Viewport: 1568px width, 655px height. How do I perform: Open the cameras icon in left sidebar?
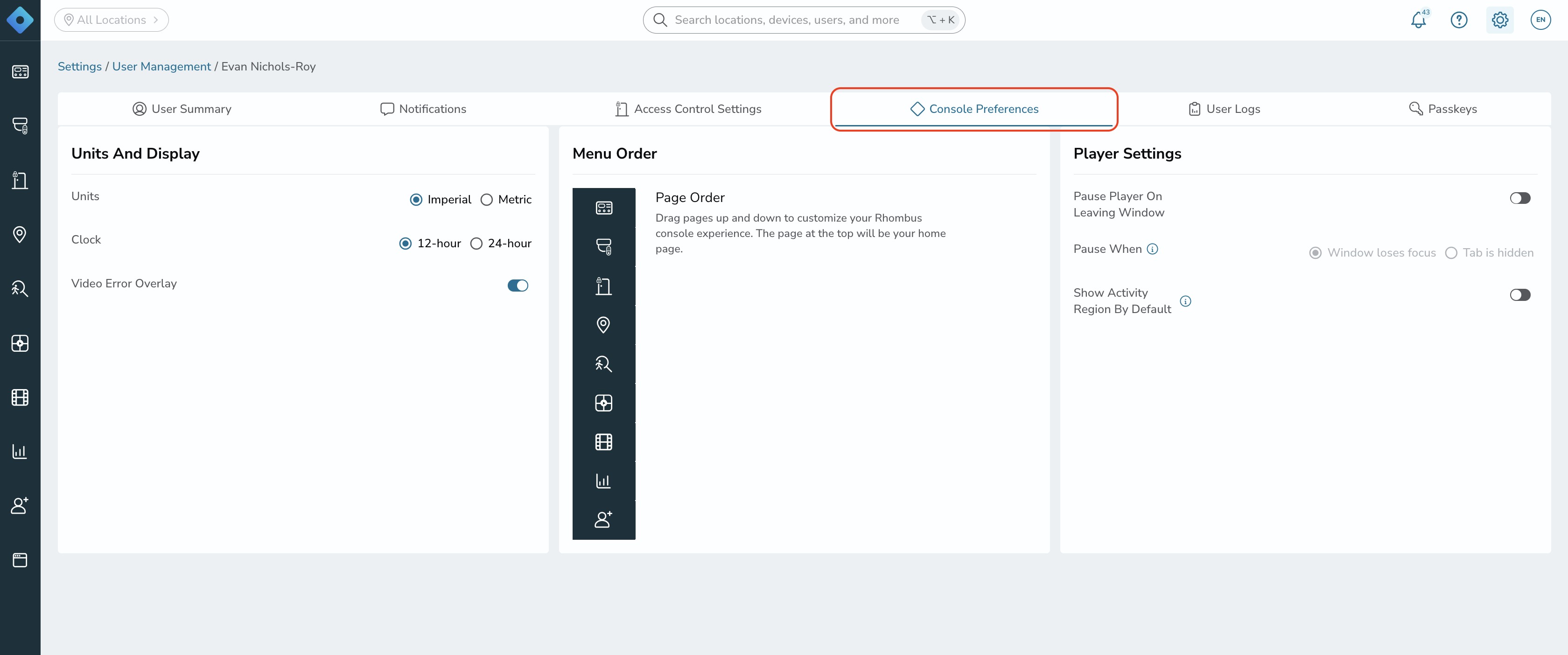pyautogui.click(x=20, y=126)
